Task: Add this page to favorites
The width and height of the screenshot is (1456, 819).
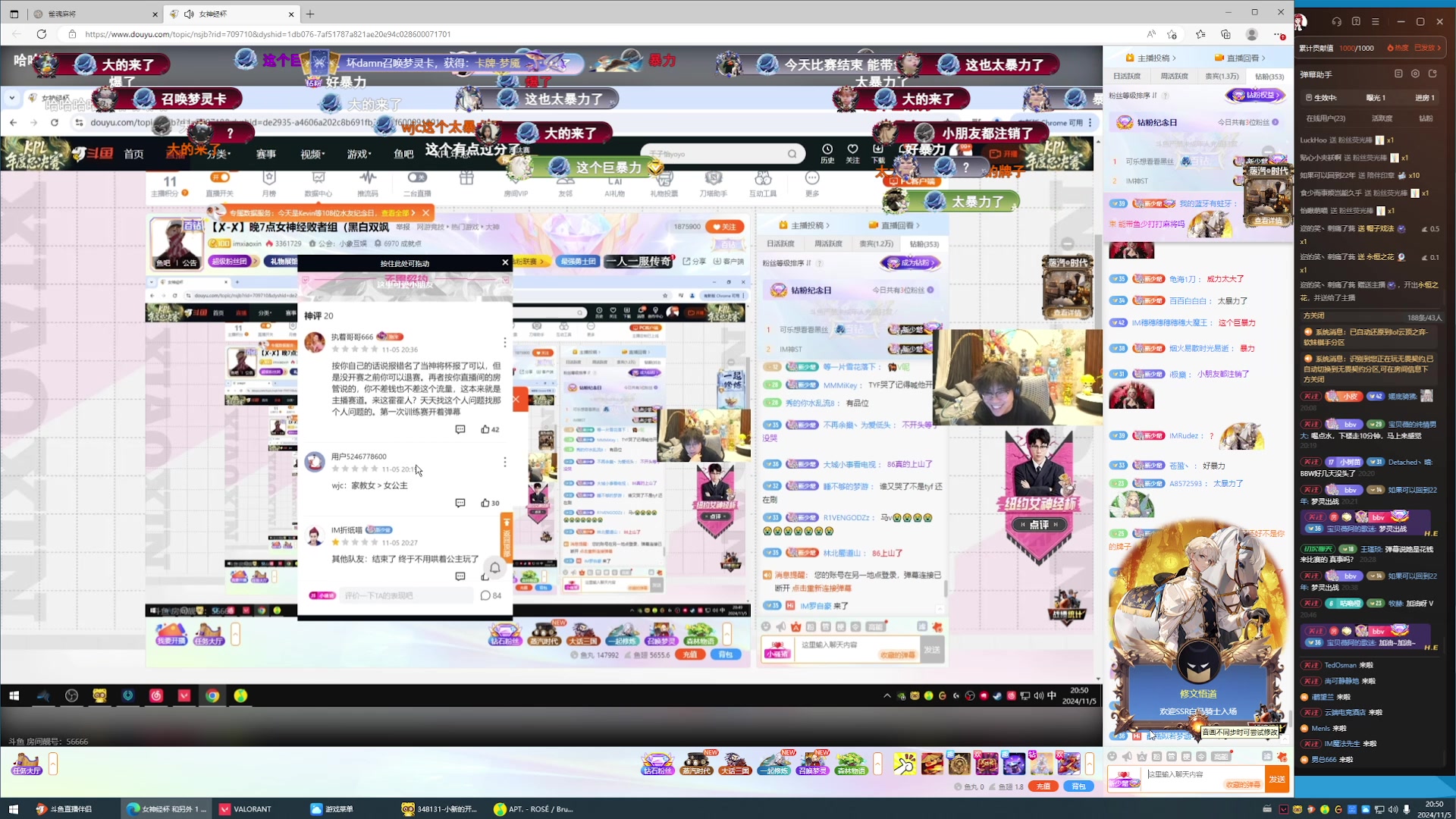Action: point(1172,34)
